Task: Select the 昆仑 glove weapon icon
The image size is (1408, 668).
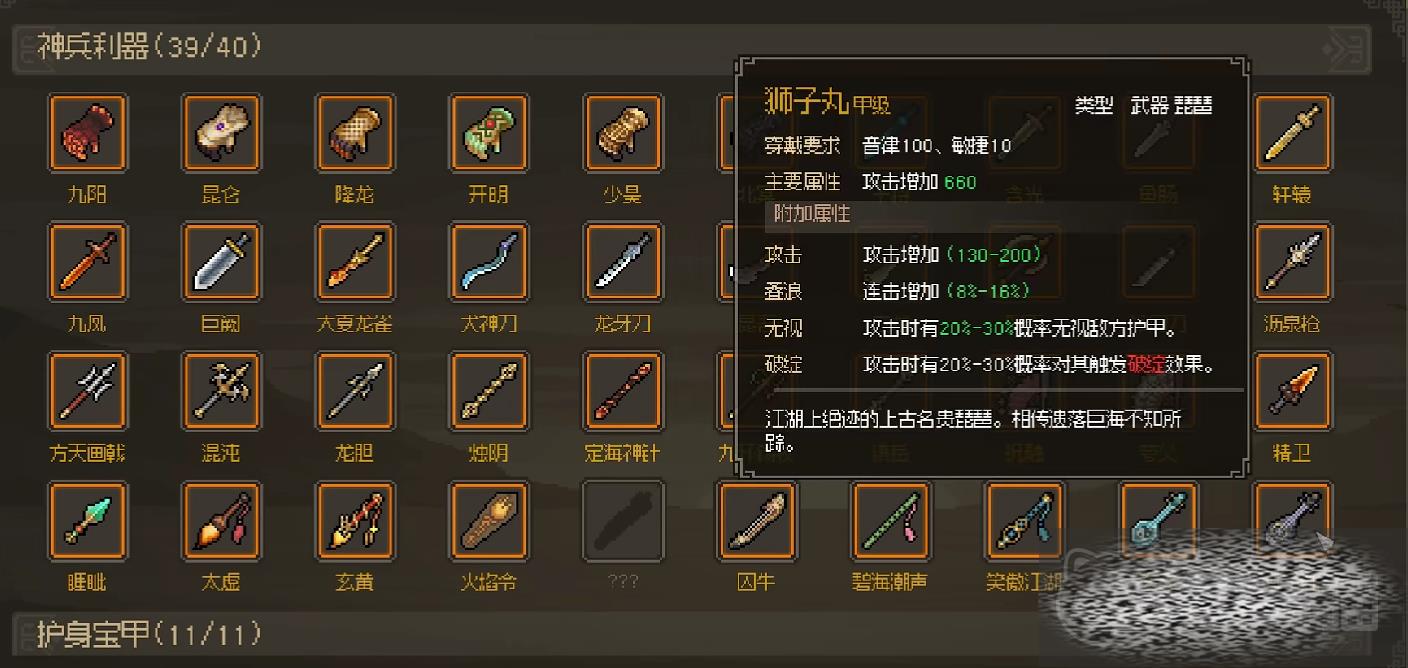Action: pyautogui.click(x=221, y=133)
